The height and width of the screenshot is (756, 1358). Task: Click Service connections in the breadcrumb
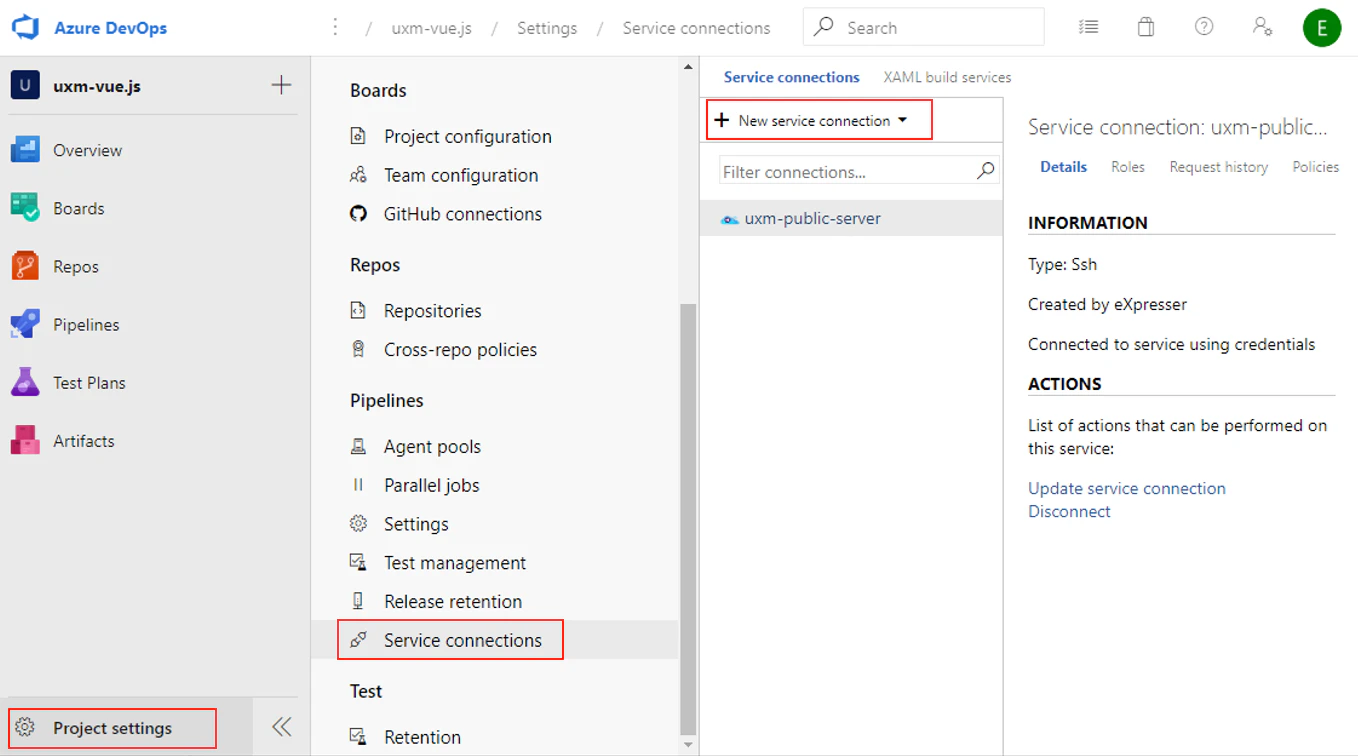coord(696,28)
